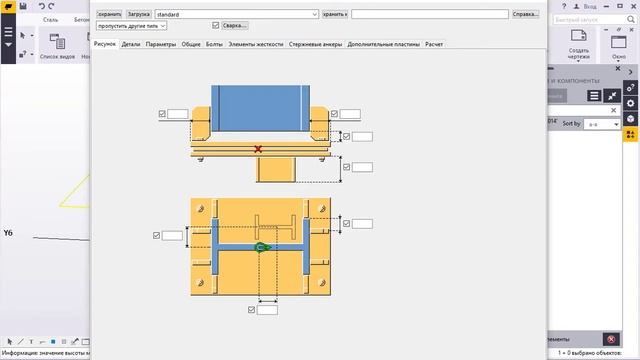Switch to the Общие tab
Screen dimensions: 640x360
[191, 44]
